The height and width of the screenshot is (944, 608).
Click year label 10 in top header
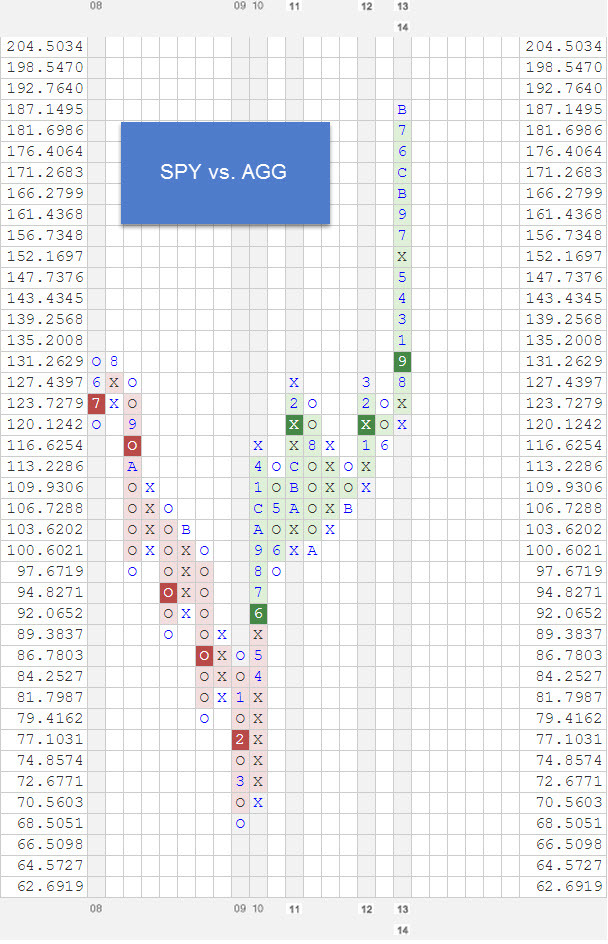(x=258, y=6)
